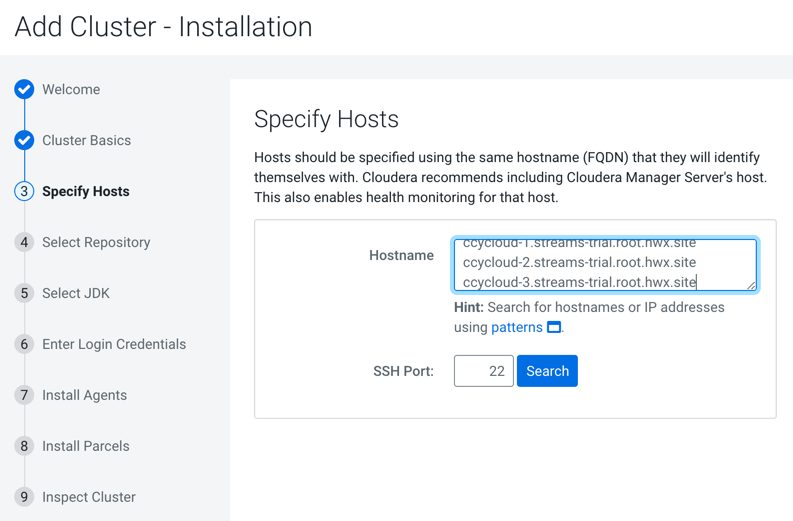Select the Select Repository step
Screen dimensions: 793x521
tap(96, 242)
